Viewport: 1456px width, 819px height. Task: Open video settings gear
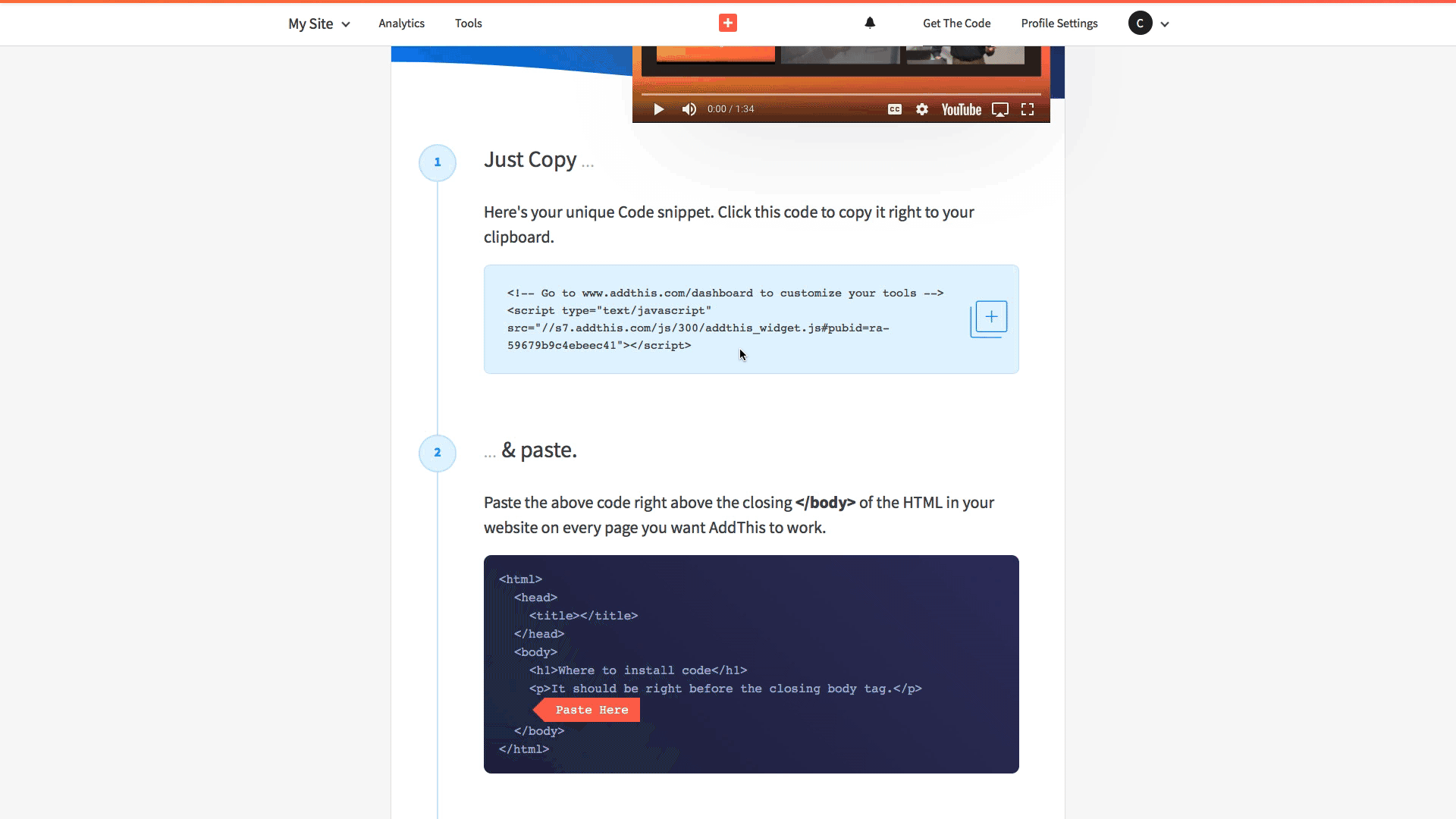click(922, 109)
